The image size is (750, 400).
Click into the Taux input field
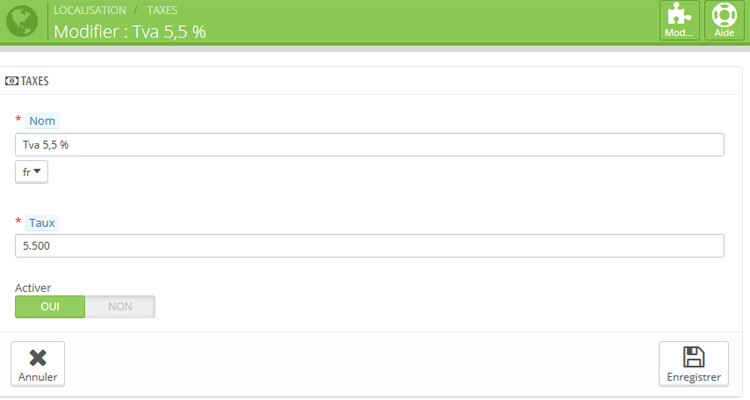pos(369,246)
